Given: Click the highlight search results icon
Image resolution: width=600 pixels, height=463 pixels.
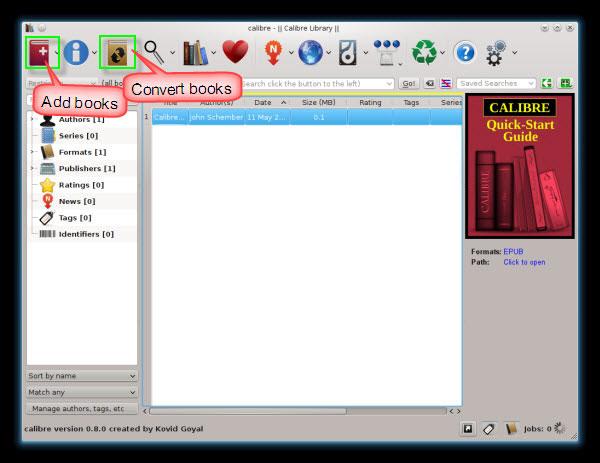Looking at the screenshot, I should click(x=446, y=83).
